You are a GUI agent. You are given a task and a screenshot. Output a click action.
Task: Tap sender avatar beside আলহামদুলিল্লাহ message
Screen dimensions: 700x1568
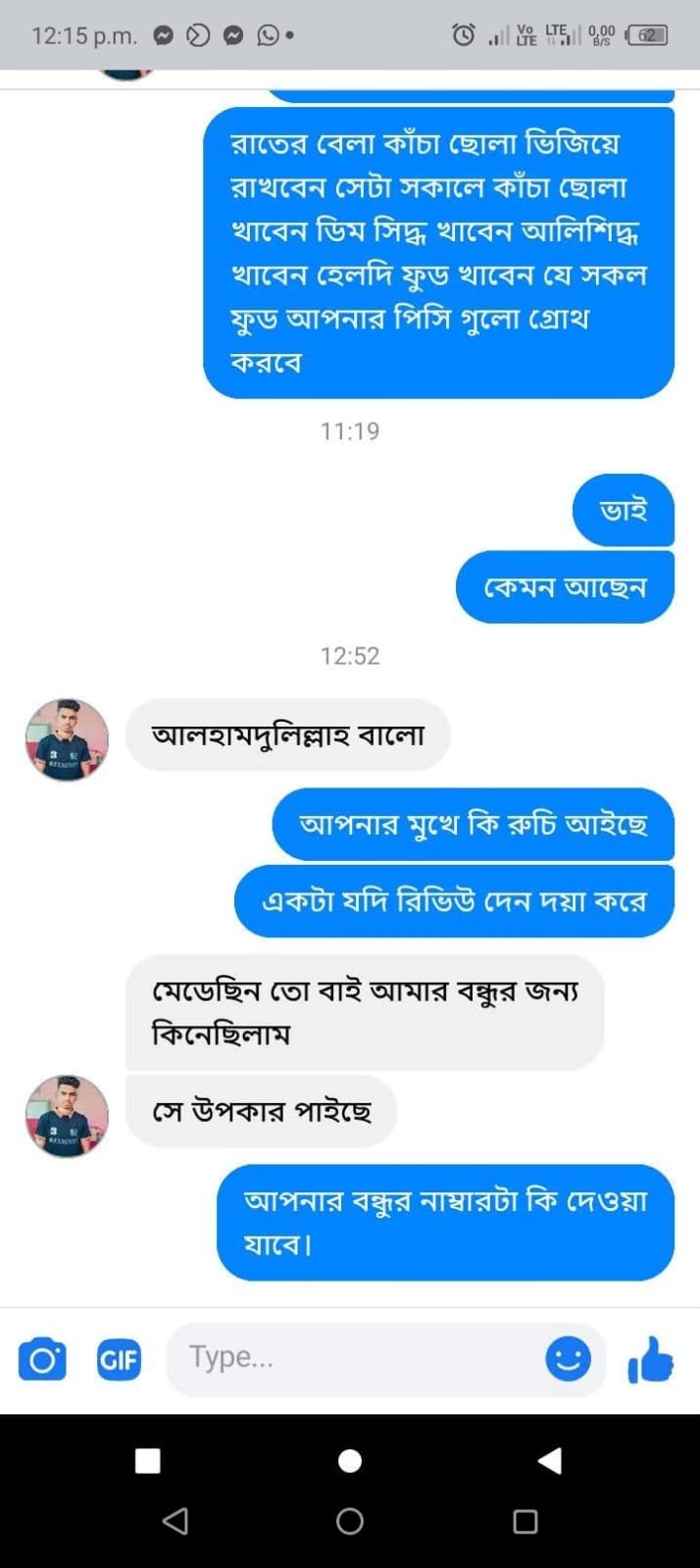(67, 739)
